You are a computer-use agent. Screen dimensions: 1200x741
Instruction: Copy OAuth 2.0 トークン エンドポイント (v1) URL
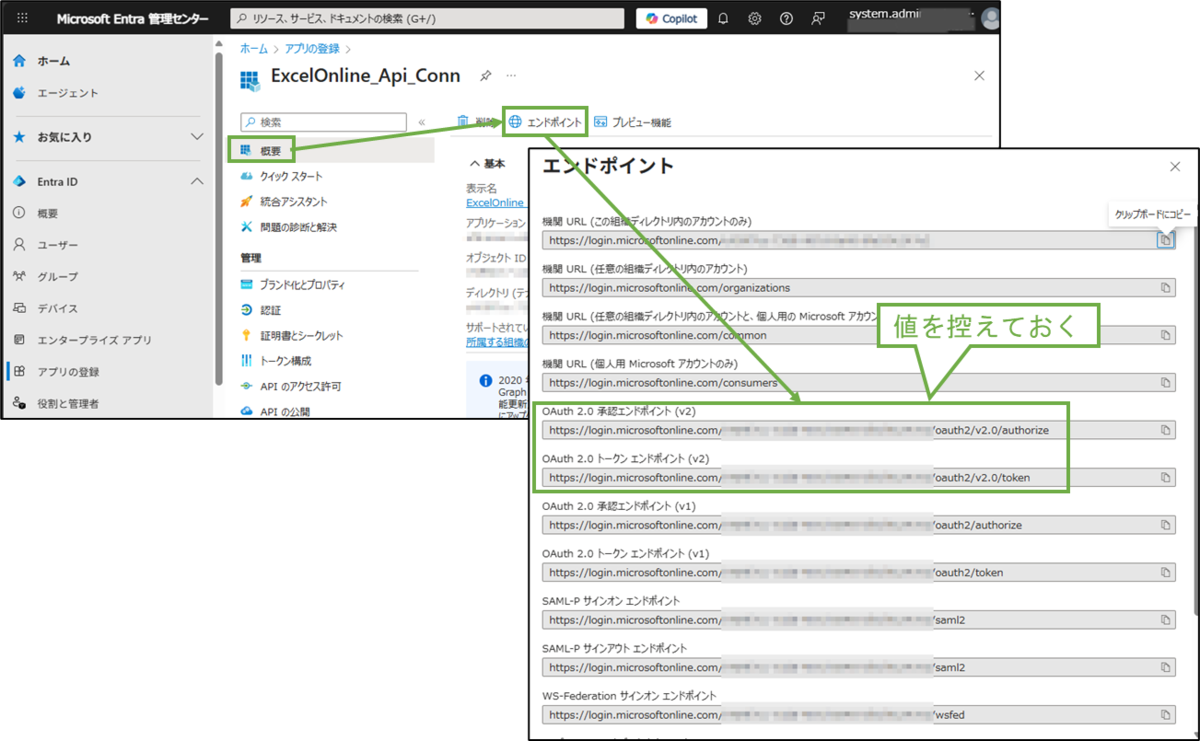point(1165,573)
